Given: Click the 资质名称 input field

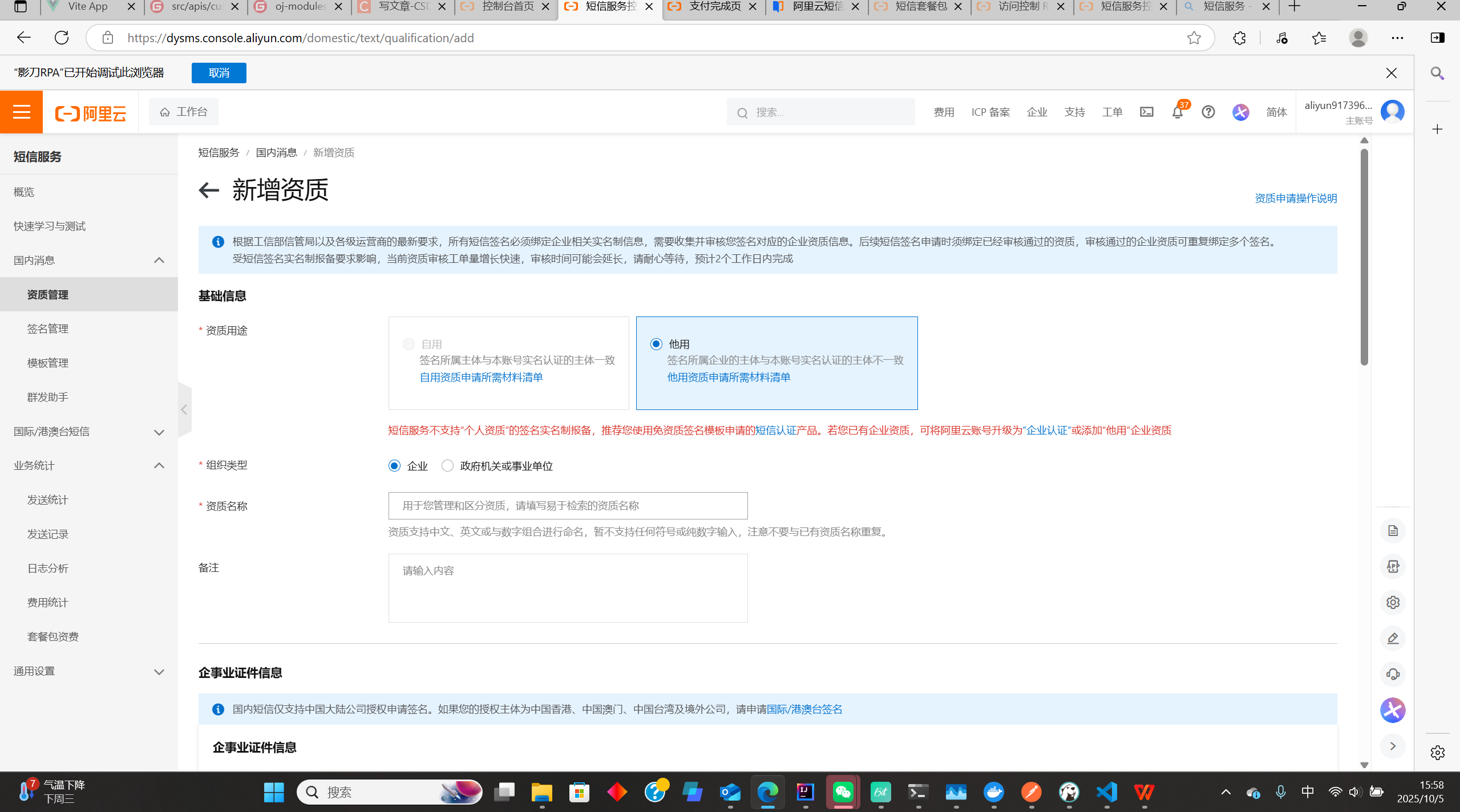Looking at the screenshot, I should pos(568,506).
